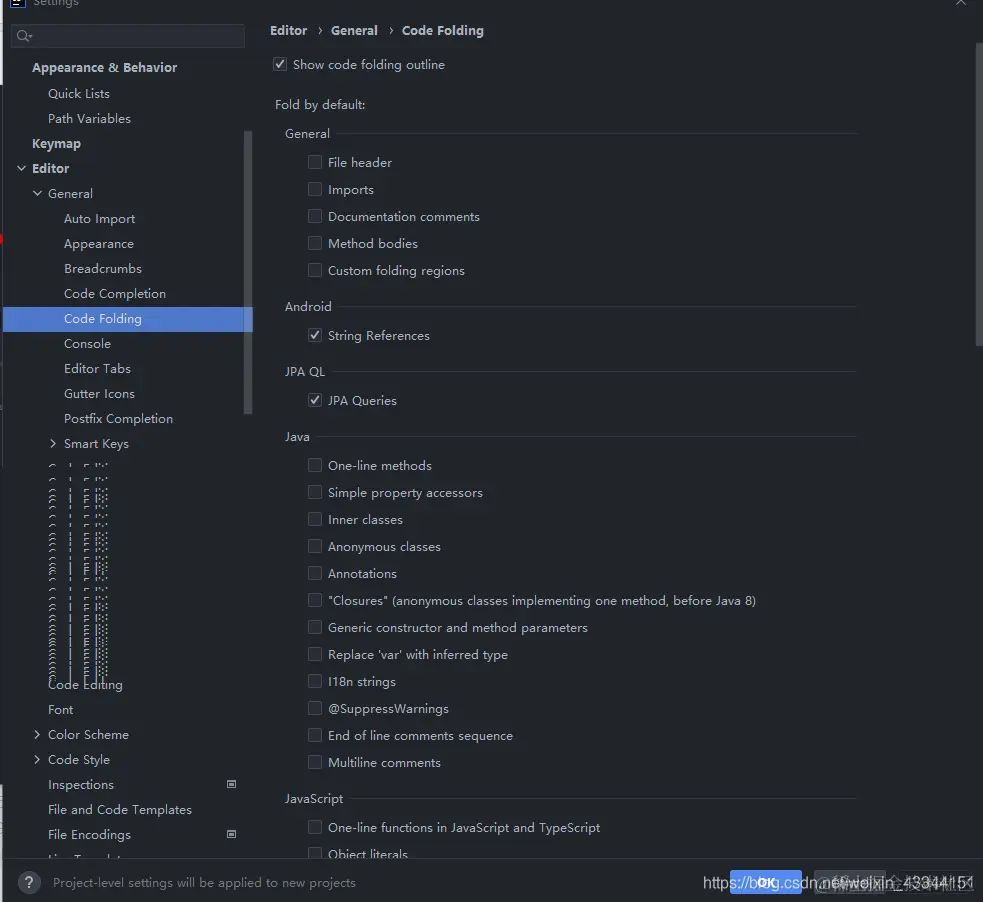Screen dimensions: 983x902
Task: Enable Annotations folding
Action: [315, 573]
